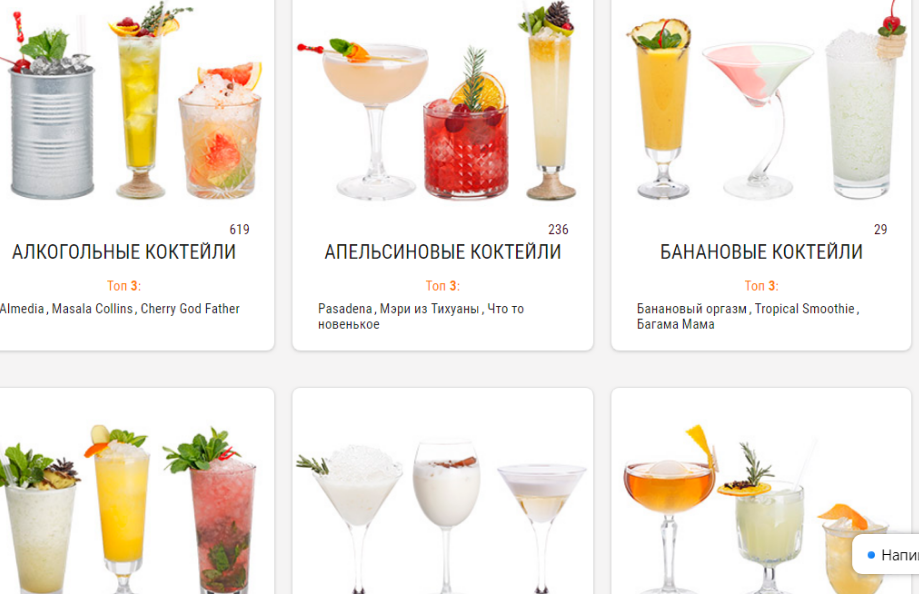
Task: Open the Masala Collins cocktail link
Action: pyautogui.click(x=92, y=308)
